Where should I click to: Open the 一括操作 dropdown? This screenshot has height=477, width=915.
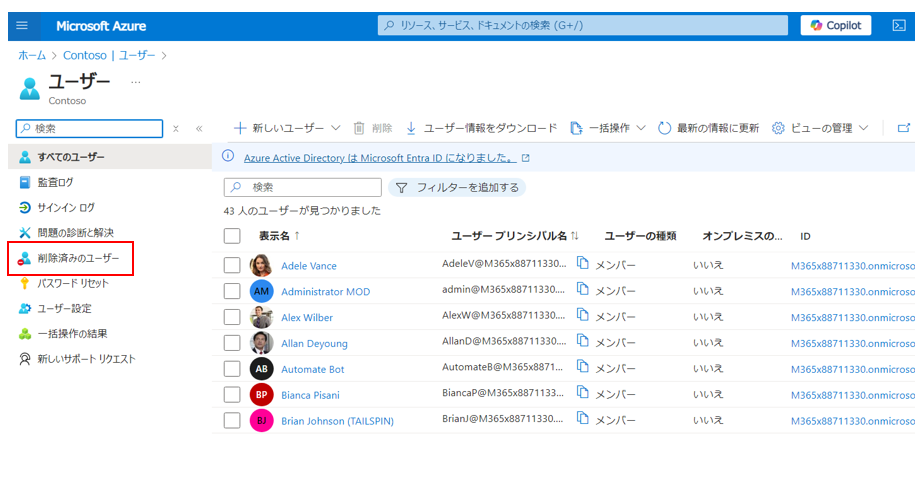[607, 128]
